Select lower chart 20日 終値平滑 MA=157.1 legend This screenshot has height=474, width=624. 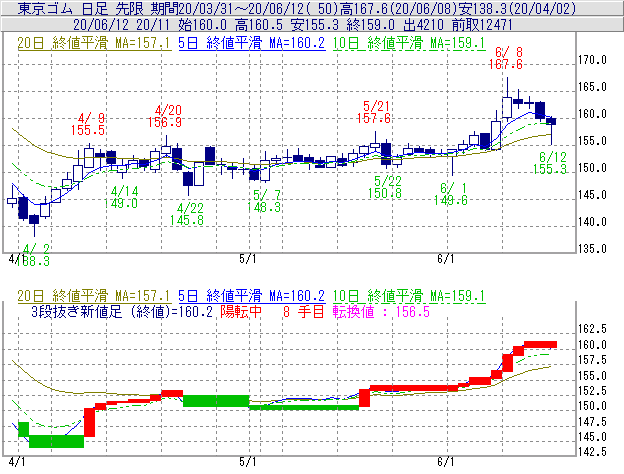[94, 296]
